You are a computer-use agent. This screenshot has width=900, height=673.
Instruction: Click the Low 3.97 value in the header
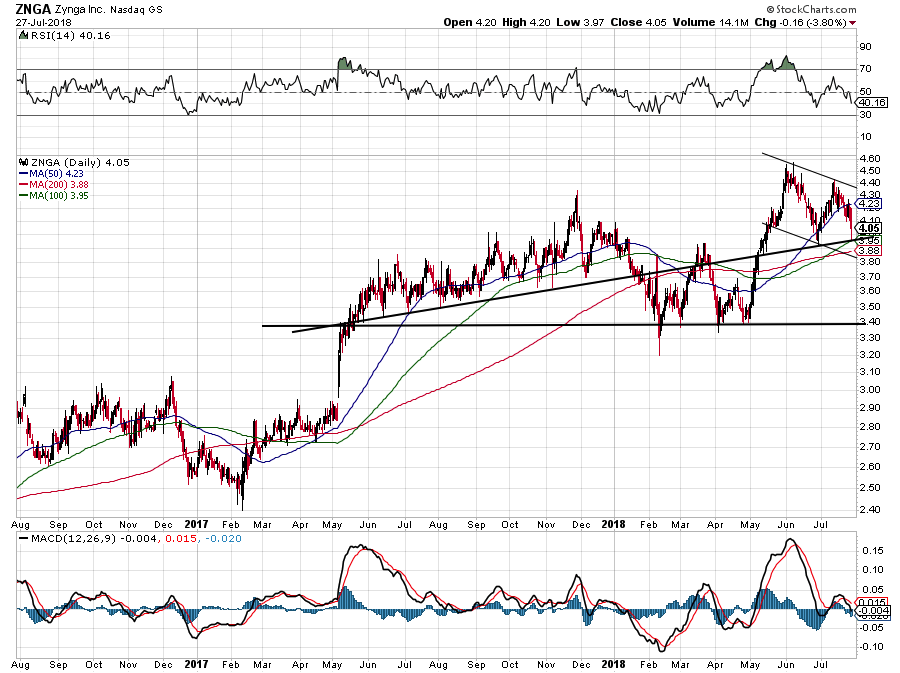(580, 22)
